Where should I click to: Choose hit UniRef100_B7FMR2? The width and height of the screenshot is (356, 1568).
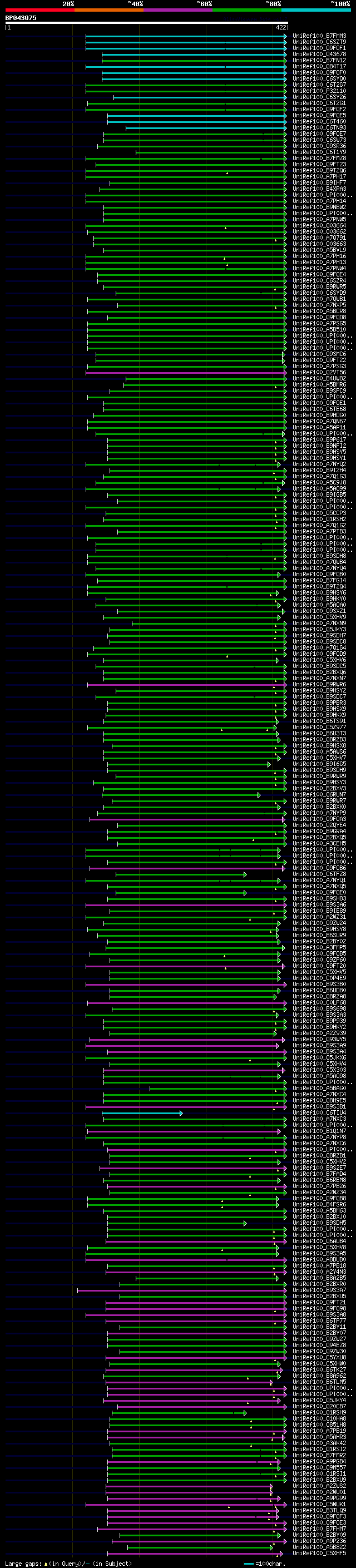319,1455
